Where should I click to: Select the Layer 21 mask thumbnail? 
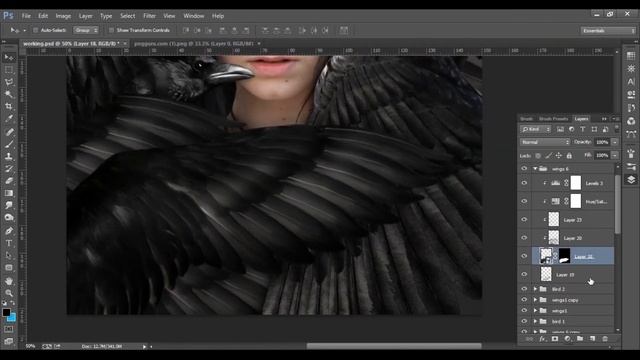[564, 256]
